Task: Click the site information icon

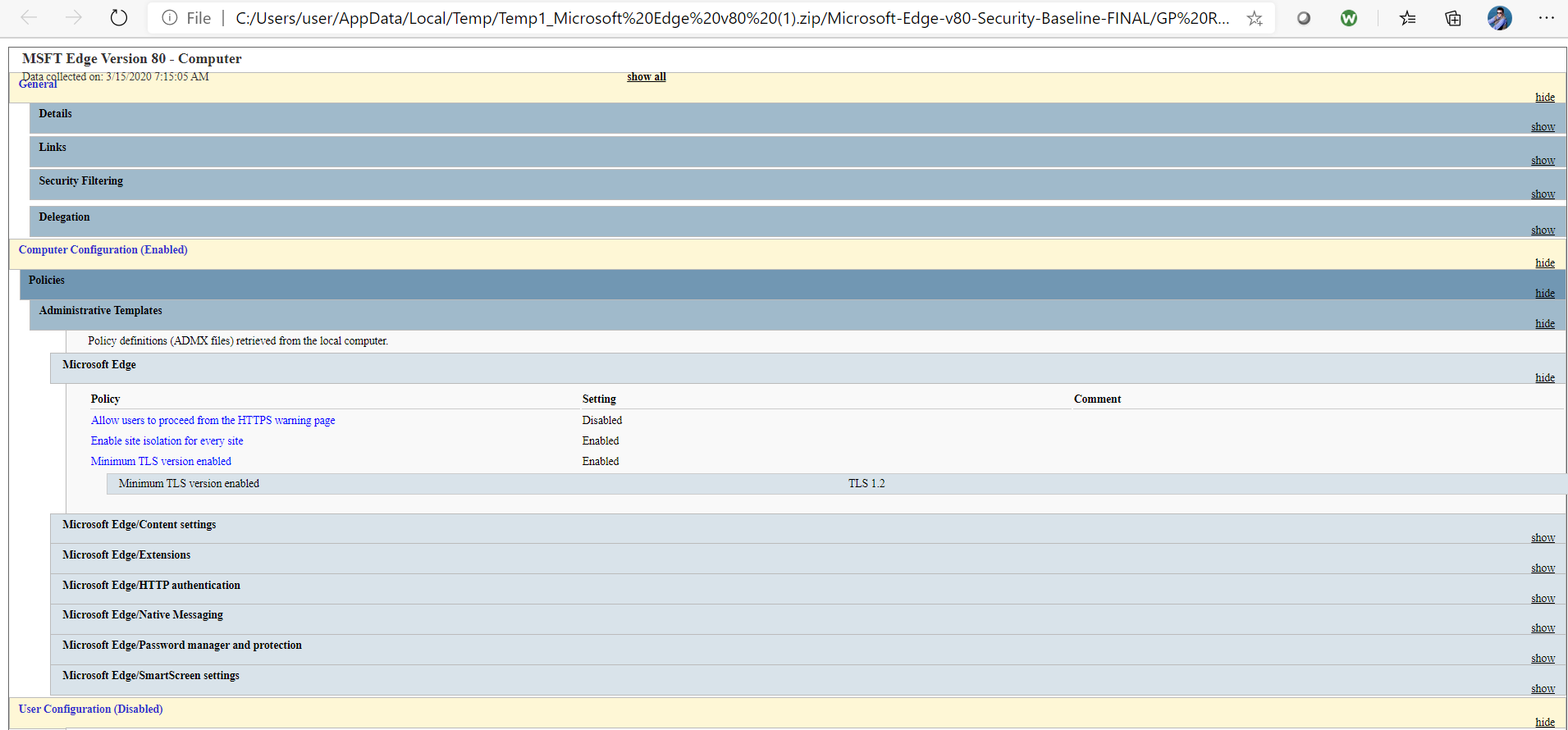Action: 169,17
